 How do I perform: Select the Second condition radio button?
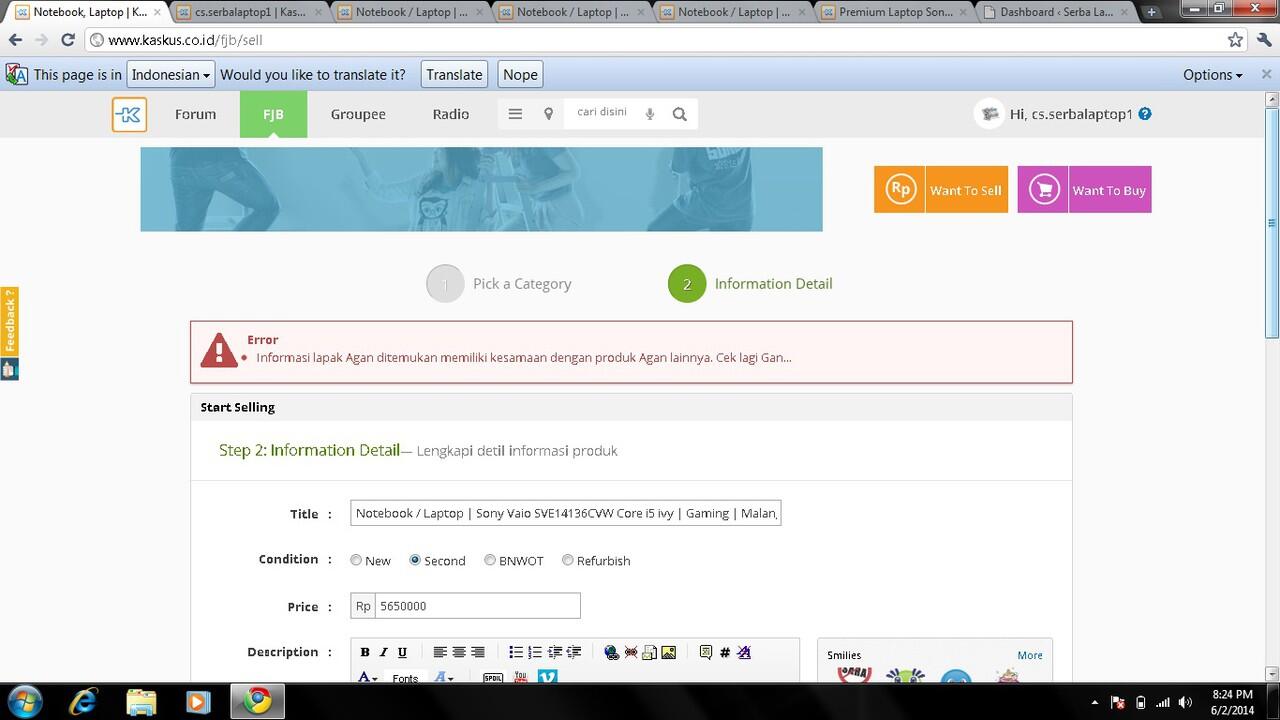[415, 560]
